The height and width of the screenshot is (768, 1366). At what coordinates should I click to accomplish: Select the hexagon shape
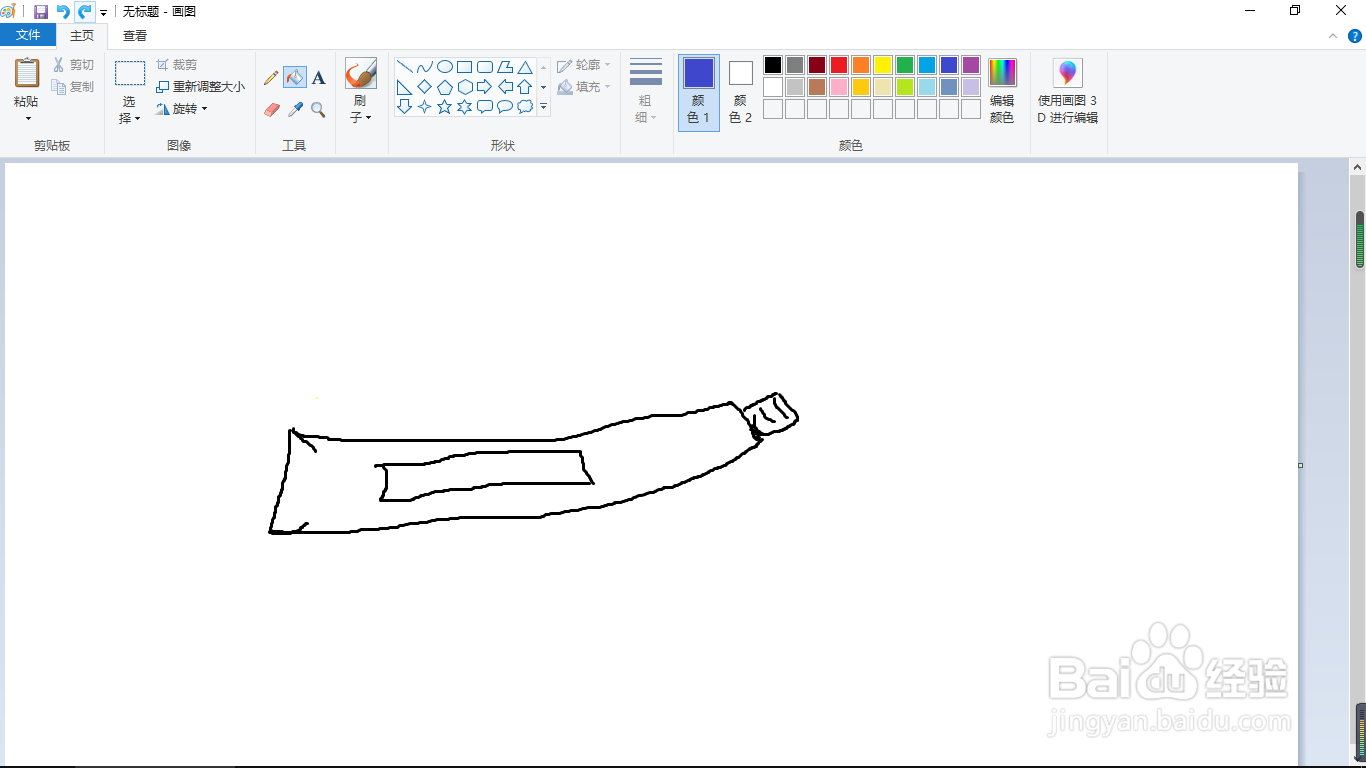465,87
